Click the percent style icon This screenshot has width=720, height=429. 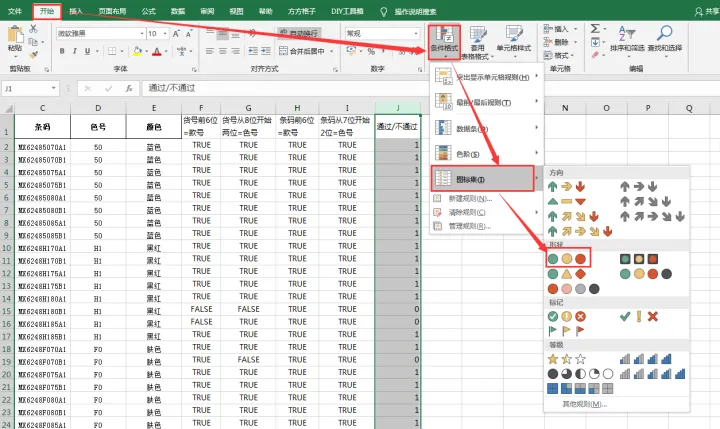click(371, 51)
